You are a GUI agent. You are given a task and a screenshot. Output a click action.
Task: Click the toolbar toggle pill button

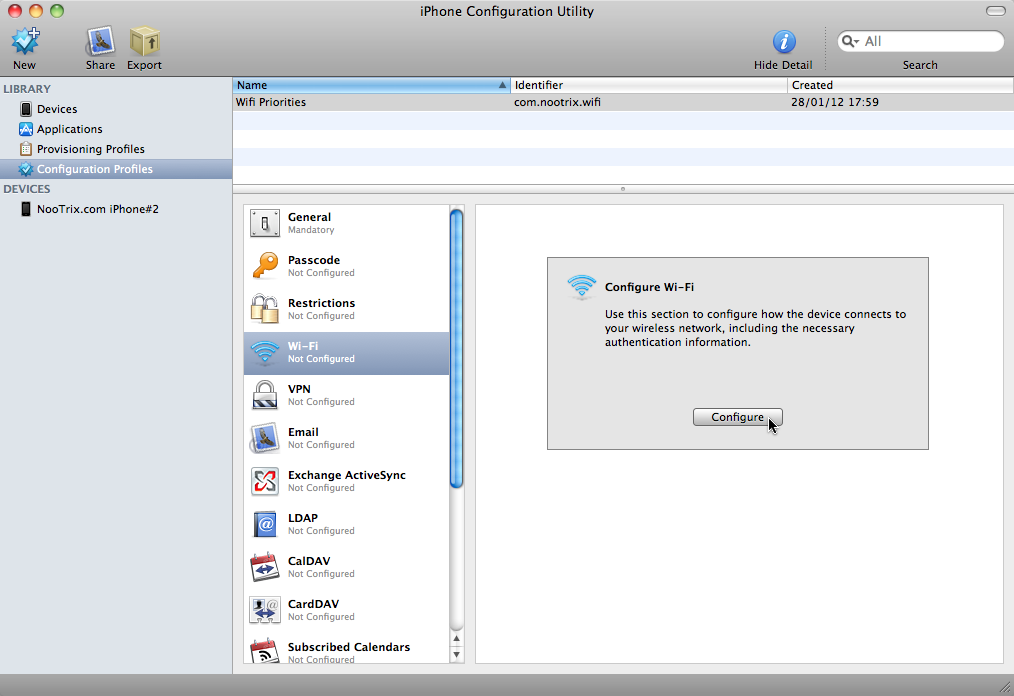point(995,11)
